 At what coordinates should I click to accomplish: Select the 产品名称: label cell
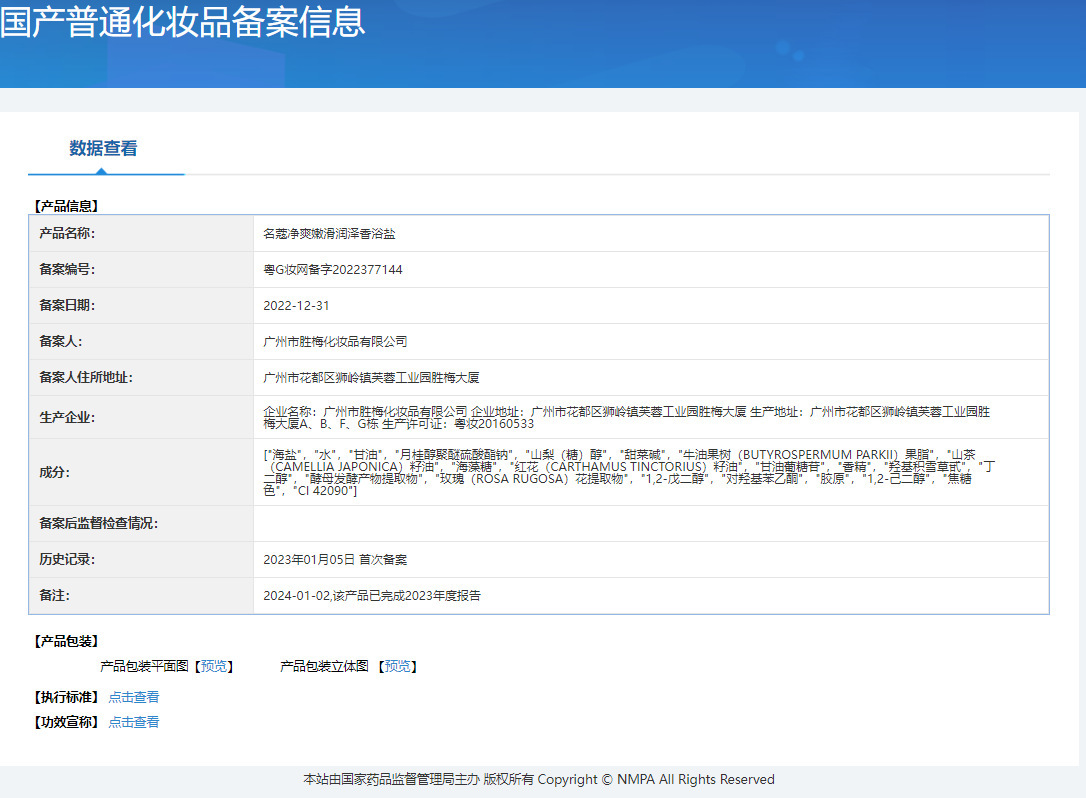(141, 233)
